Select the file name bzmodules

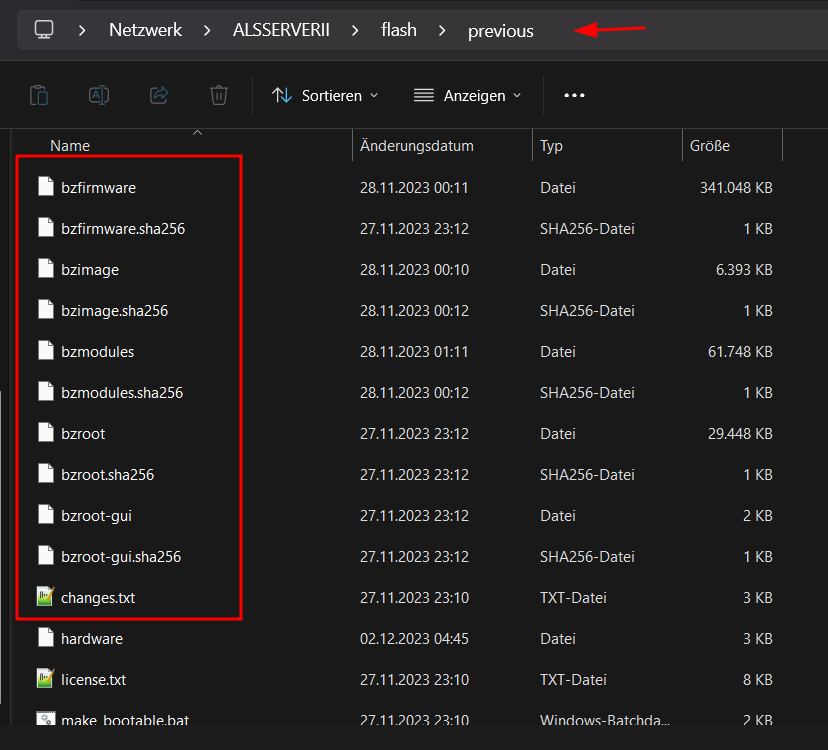coord(97,352)
